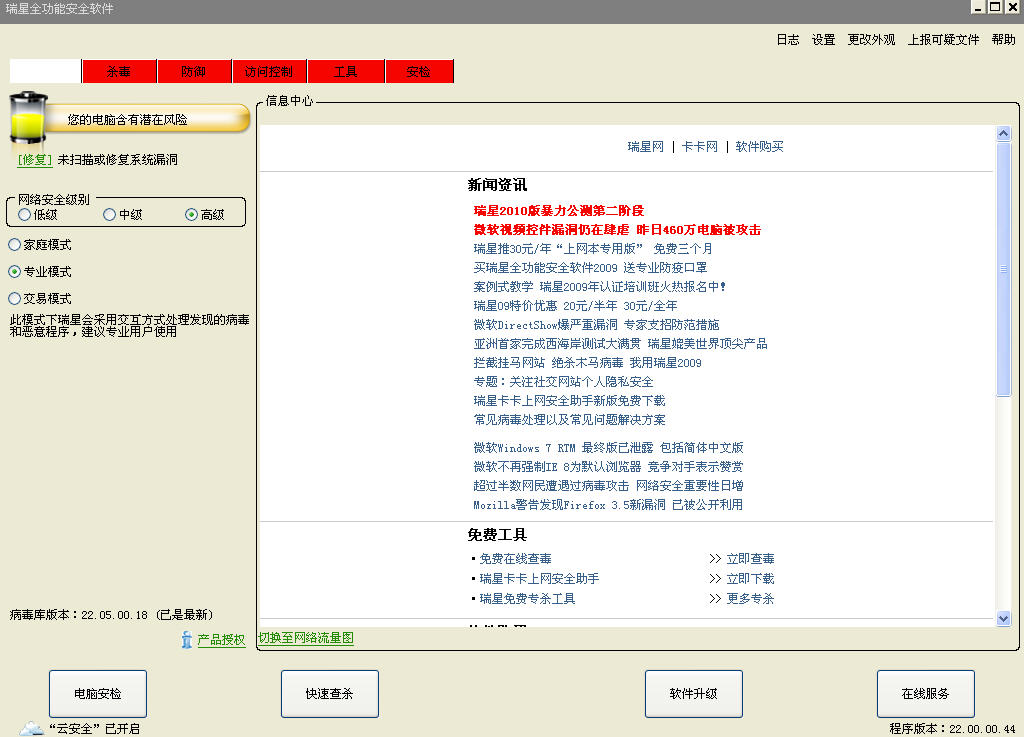Click 瑞星卡卡上网安全助手 tool link

pyautogui.click(x=539, y=578)
